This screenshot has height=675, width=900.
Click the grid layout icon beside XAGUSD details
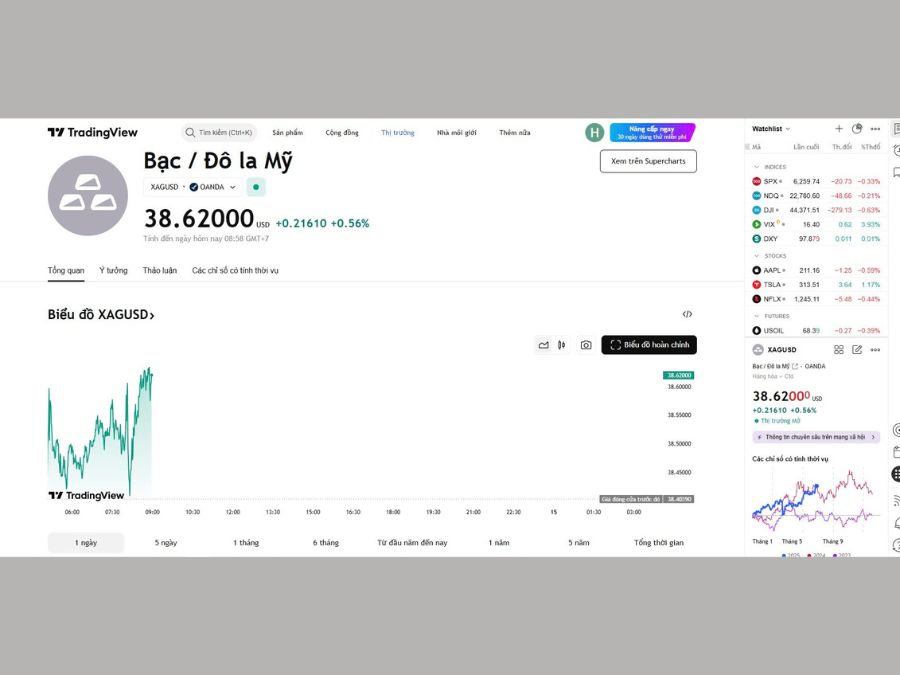839,350
